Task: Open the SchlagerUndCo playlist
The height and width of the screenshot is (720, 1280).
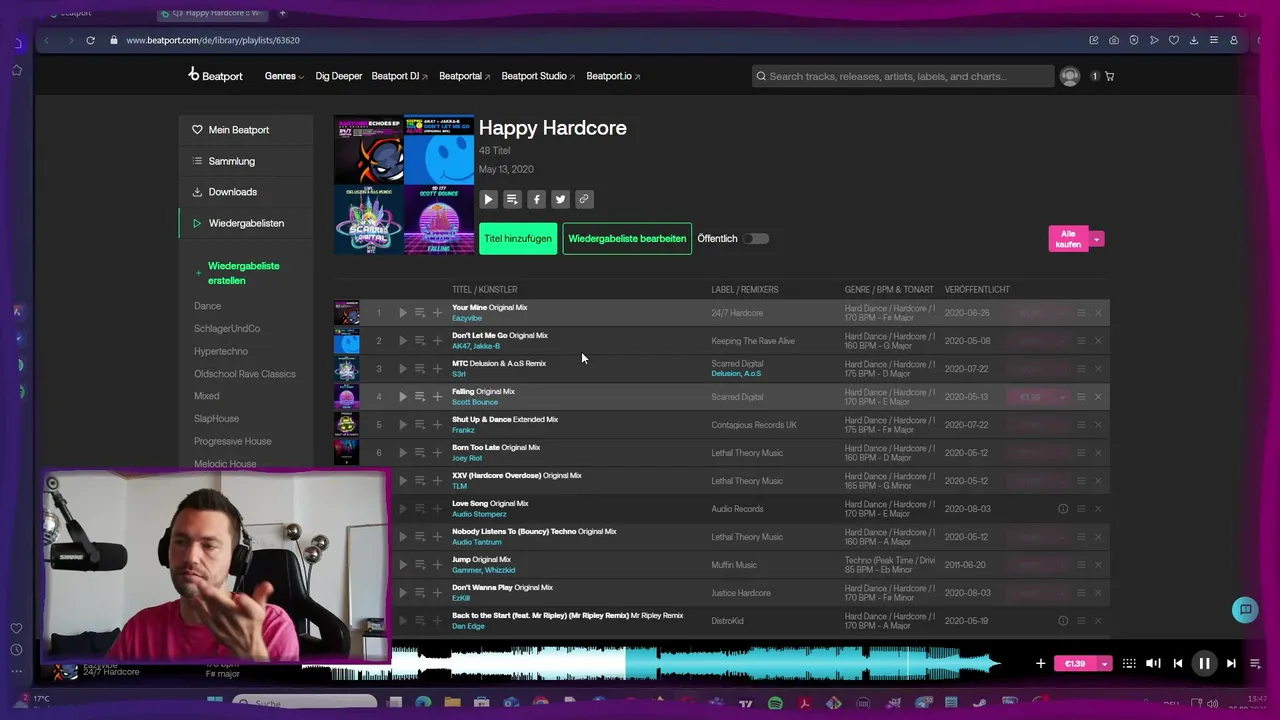Action: click(x=227, y=328)
